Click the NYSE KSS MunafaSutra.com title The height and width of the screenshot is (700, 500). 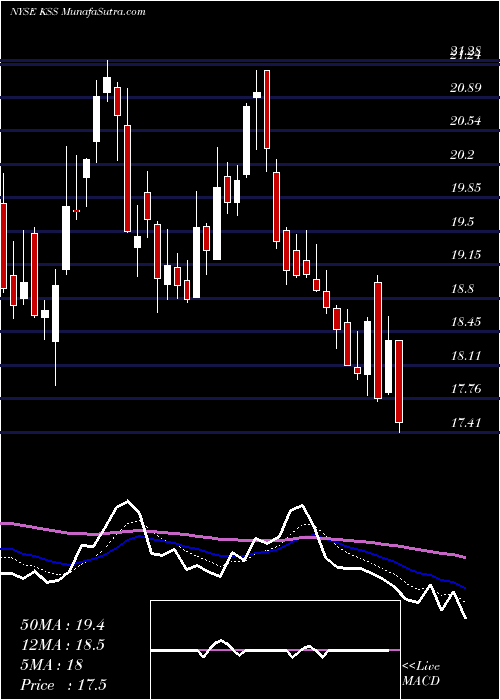tap(77, 12)
